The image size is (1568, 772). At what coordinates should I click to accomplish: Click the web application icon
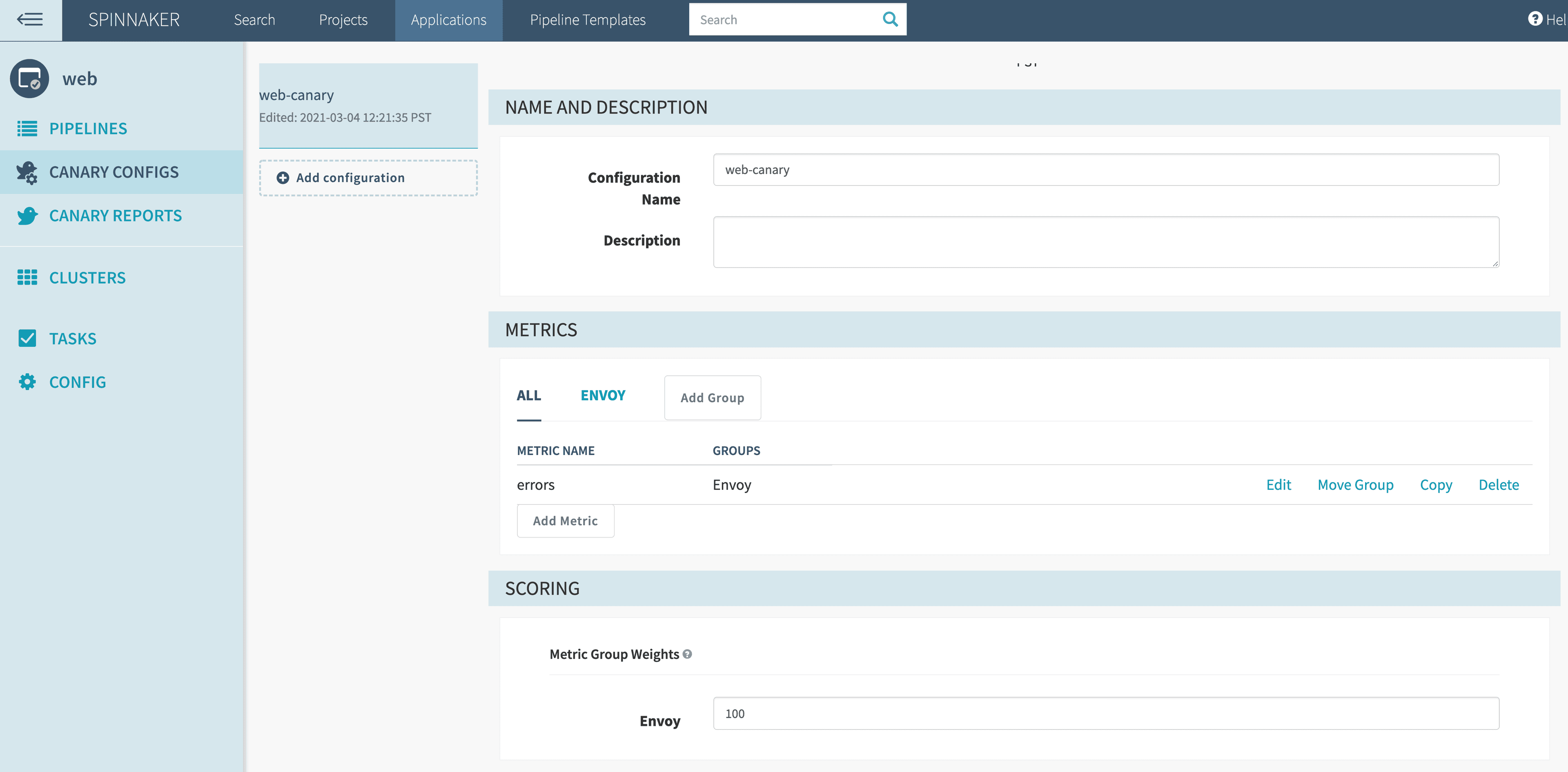(x=29, y=79)
